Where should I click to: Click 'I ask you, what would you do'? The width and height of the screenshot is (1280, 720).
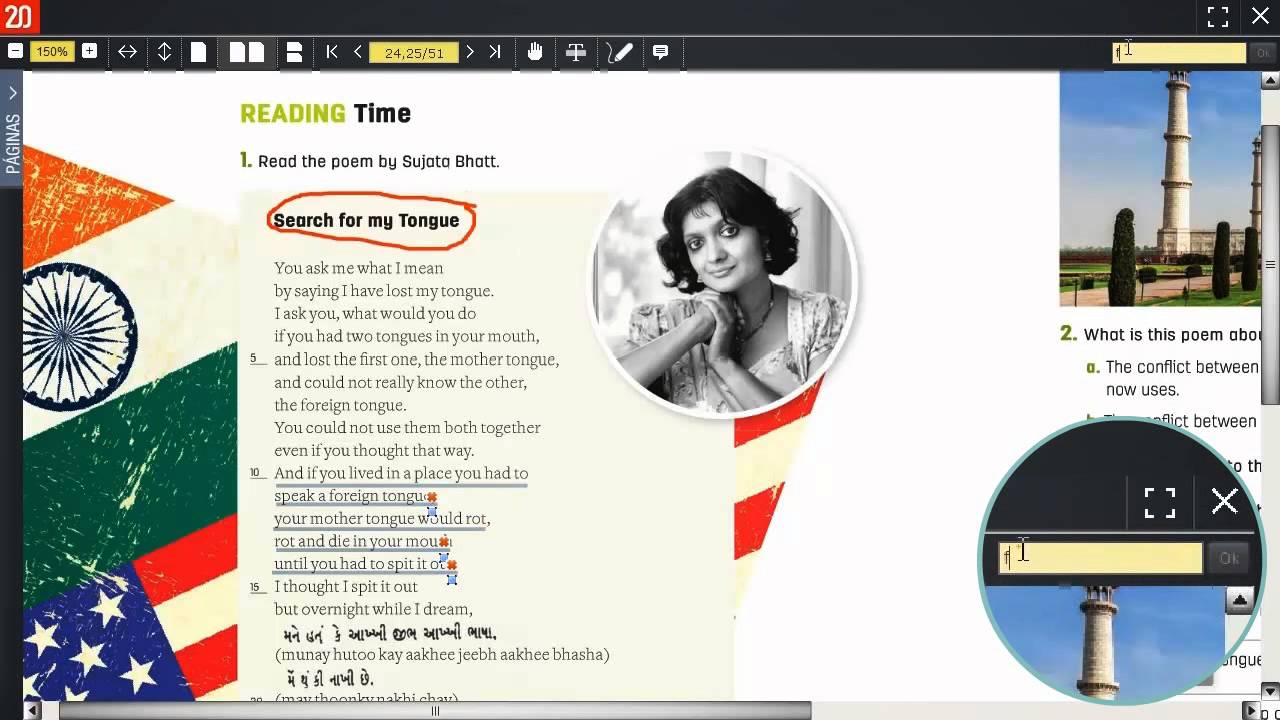(375, 314)
